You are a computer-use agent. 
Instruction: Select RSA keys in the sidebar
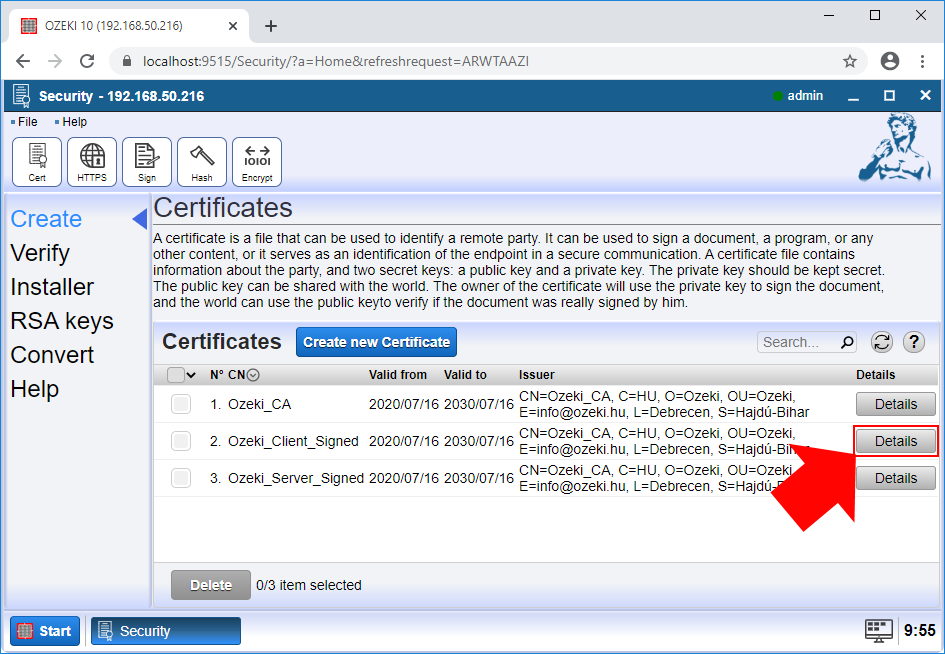point(62,321)
